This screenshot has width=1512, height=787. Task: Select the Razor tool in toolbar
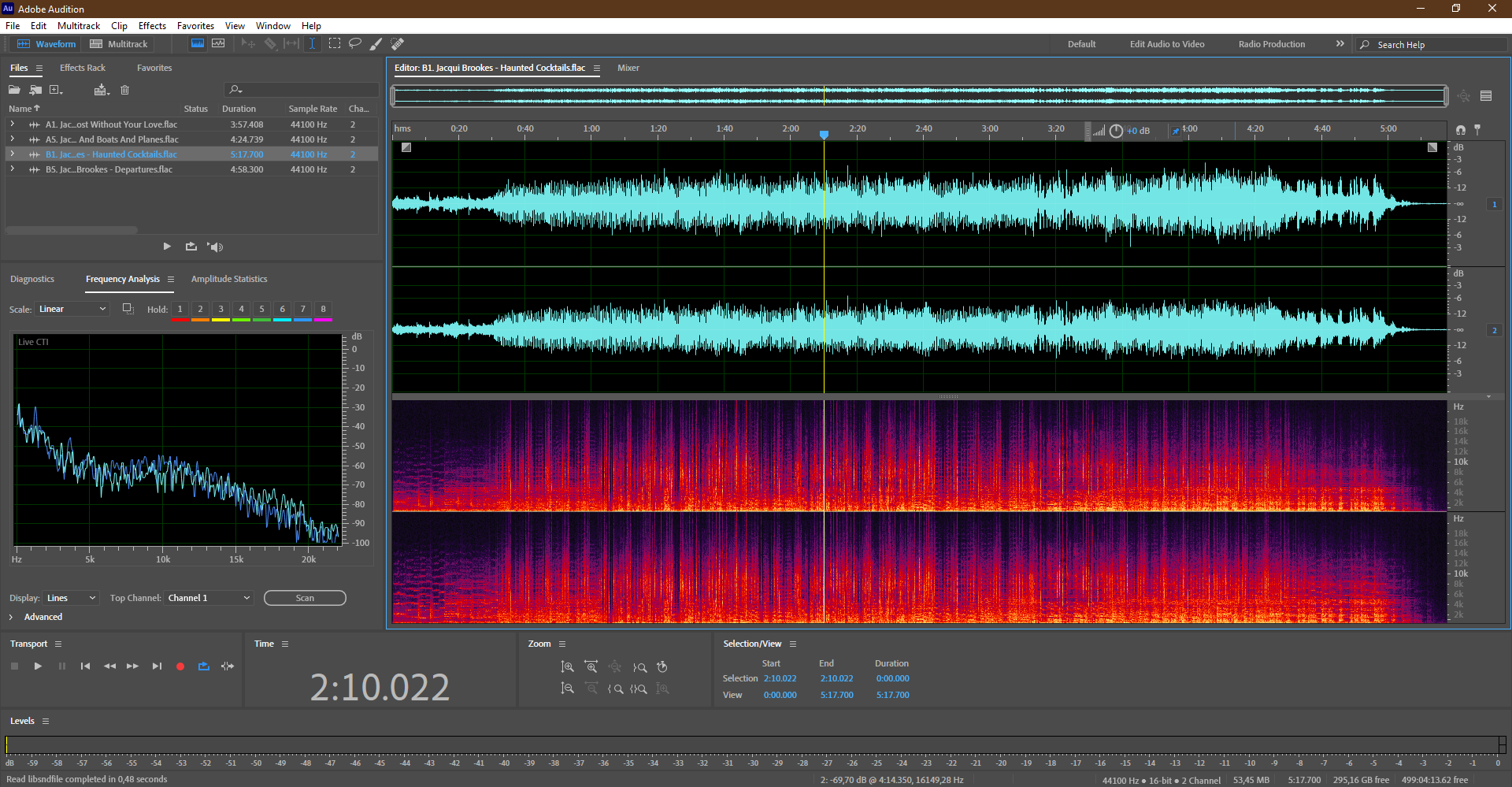pyautogui.click(x=270, y=44)
